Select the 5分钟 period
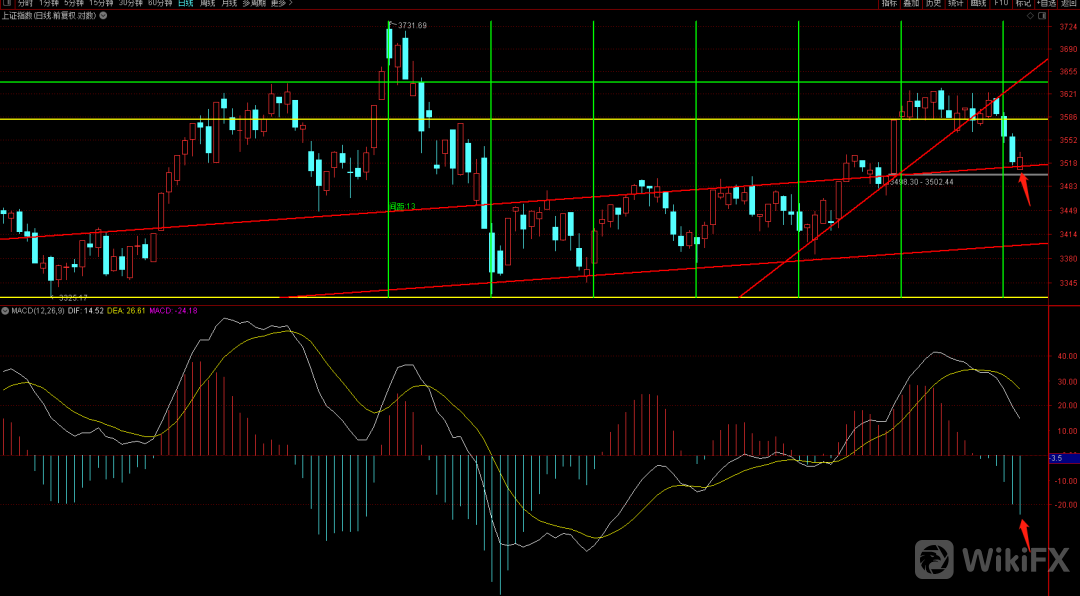The image size is (1080, 596). click(74, 4)
